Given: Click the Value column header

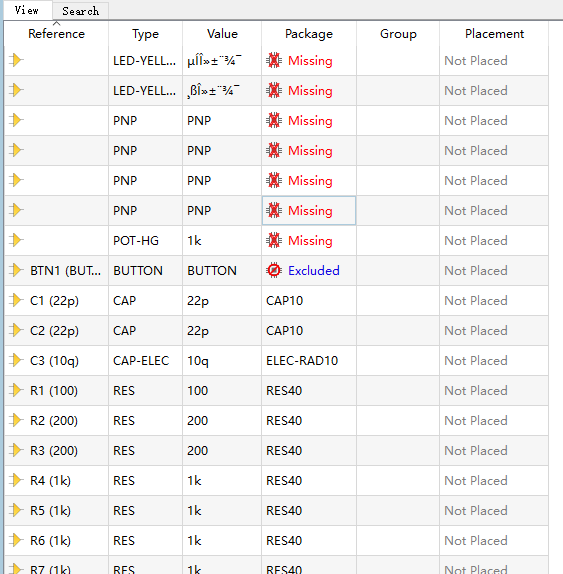Looking at the screenshot, I should tap(222, 34).
